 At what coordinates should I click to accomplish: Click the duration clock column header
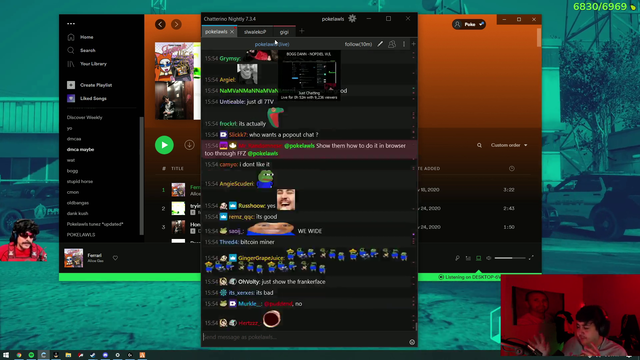511,169
